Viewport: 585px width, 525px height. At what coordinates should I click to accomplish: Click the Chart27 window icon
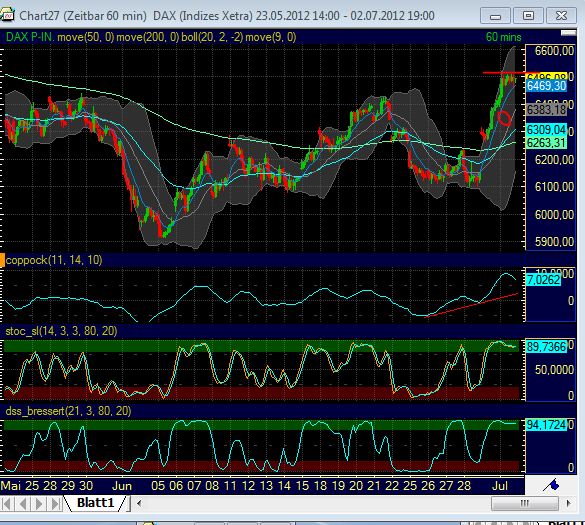click(x=7, y=15)
